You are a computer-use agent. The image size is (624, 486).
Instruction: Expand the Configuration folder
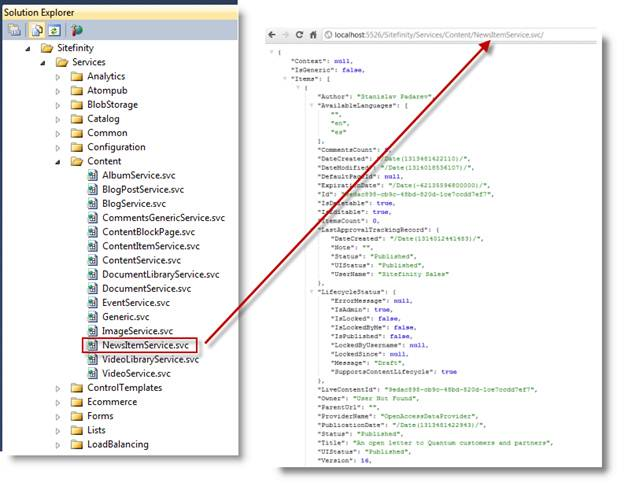point(58,148)
